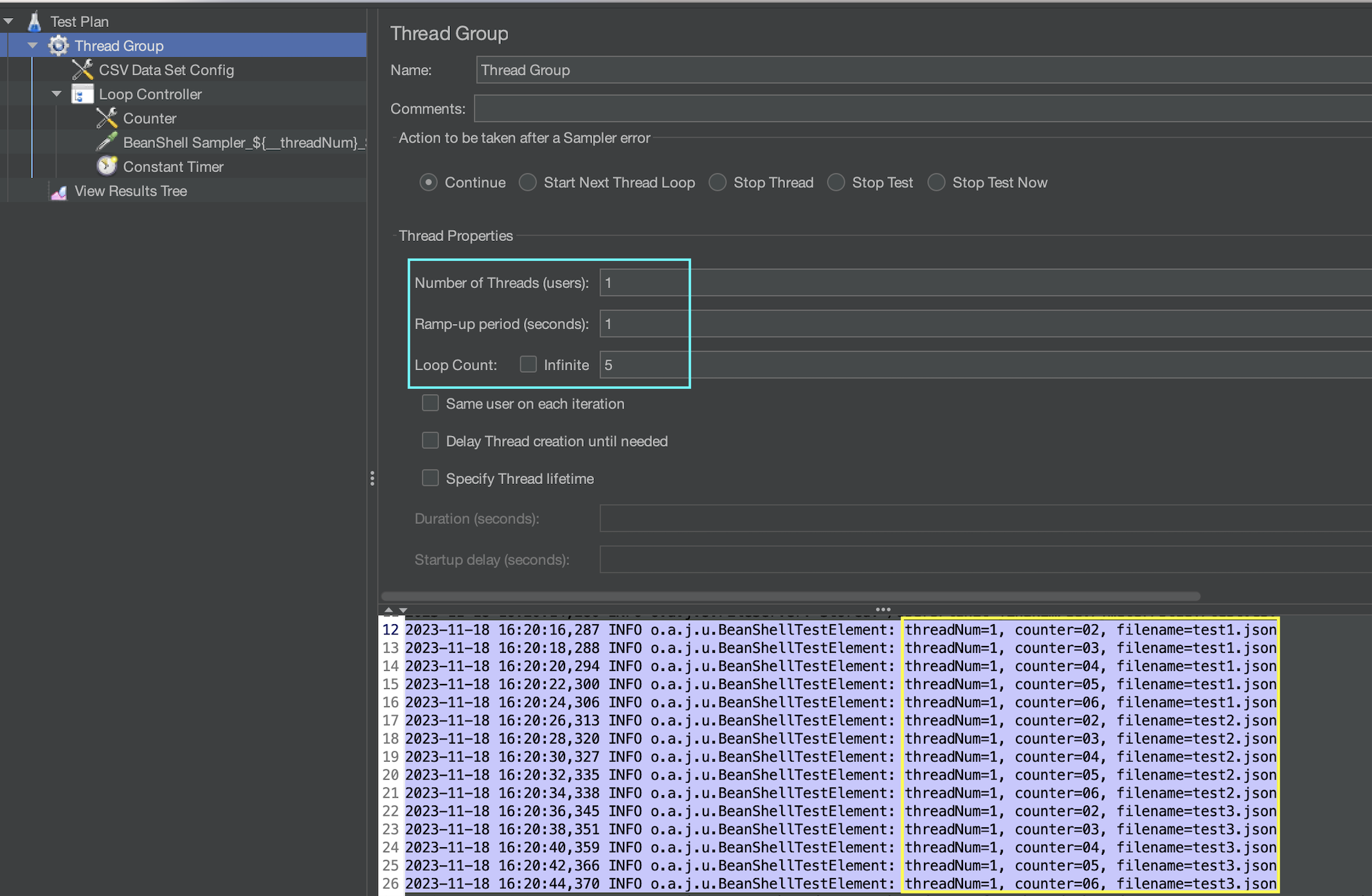Click the Thread Group gear icon
Viewport: 1372px width, 896px height.
(x=59, y=46)
